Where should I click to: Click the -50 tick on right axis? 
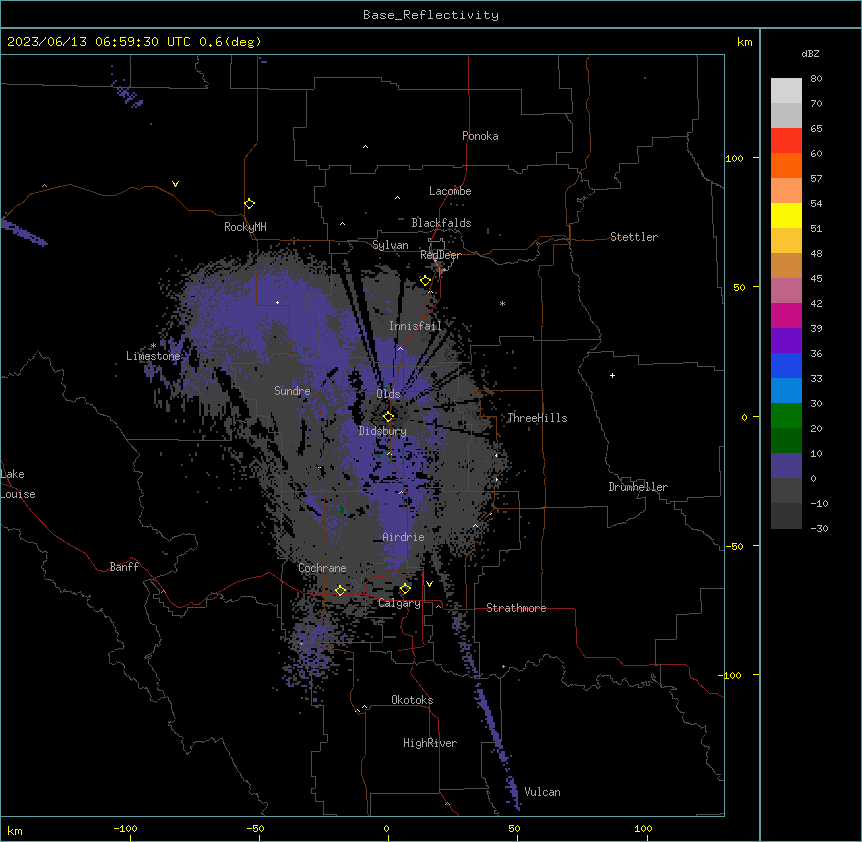pos(734,546)
